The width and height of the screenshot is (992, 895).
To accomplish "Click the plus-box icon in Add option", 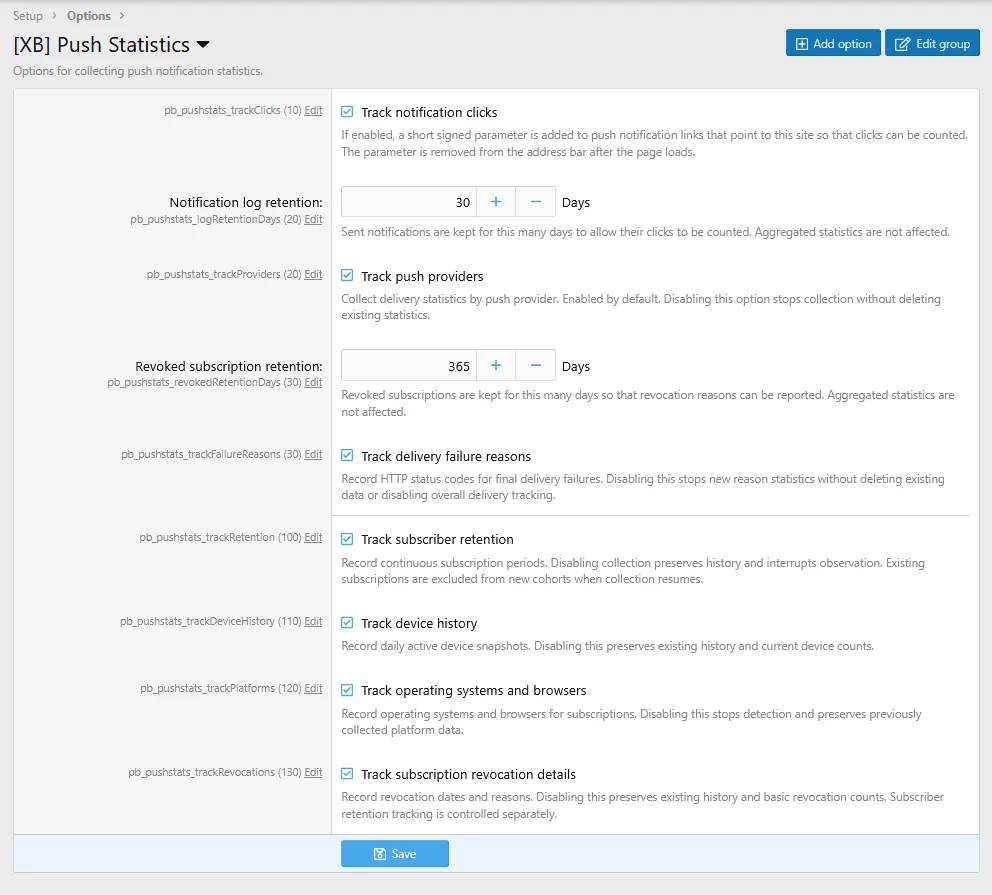I will point(802,44).
